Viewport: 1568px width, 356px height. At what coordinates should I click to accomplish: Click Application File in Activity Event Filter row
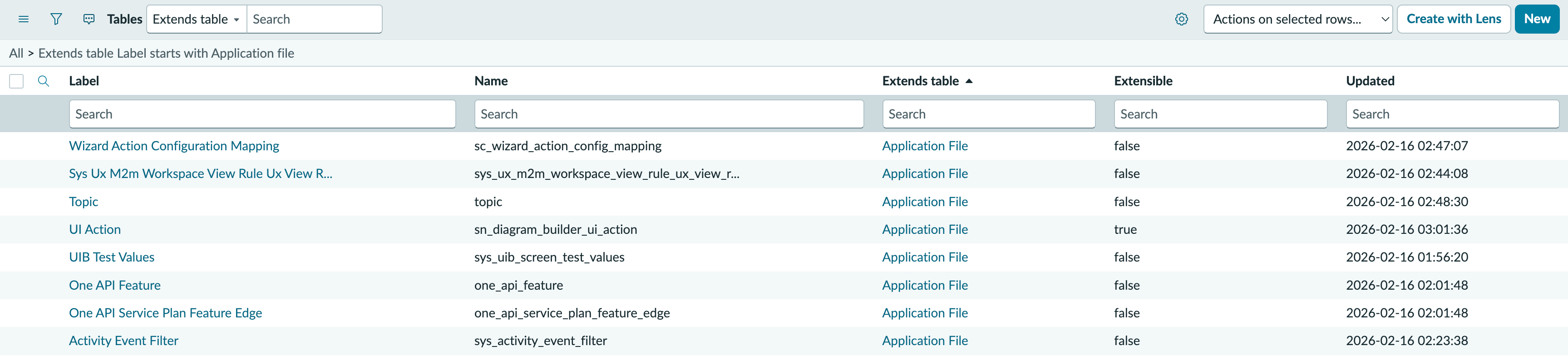pos(925,341)
